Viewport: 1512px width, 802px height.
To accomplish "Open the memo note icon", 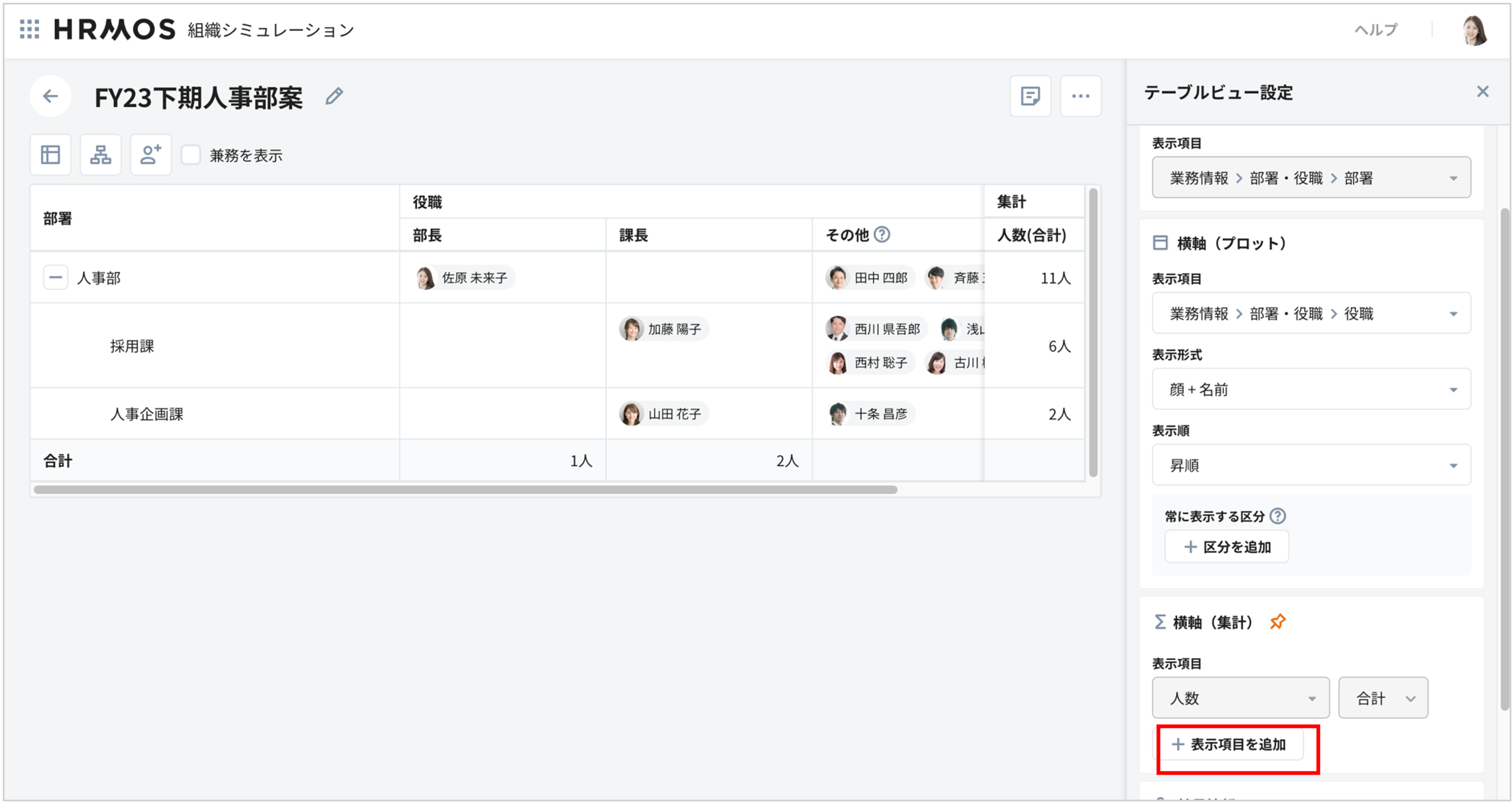I will tap(1030, 96).
